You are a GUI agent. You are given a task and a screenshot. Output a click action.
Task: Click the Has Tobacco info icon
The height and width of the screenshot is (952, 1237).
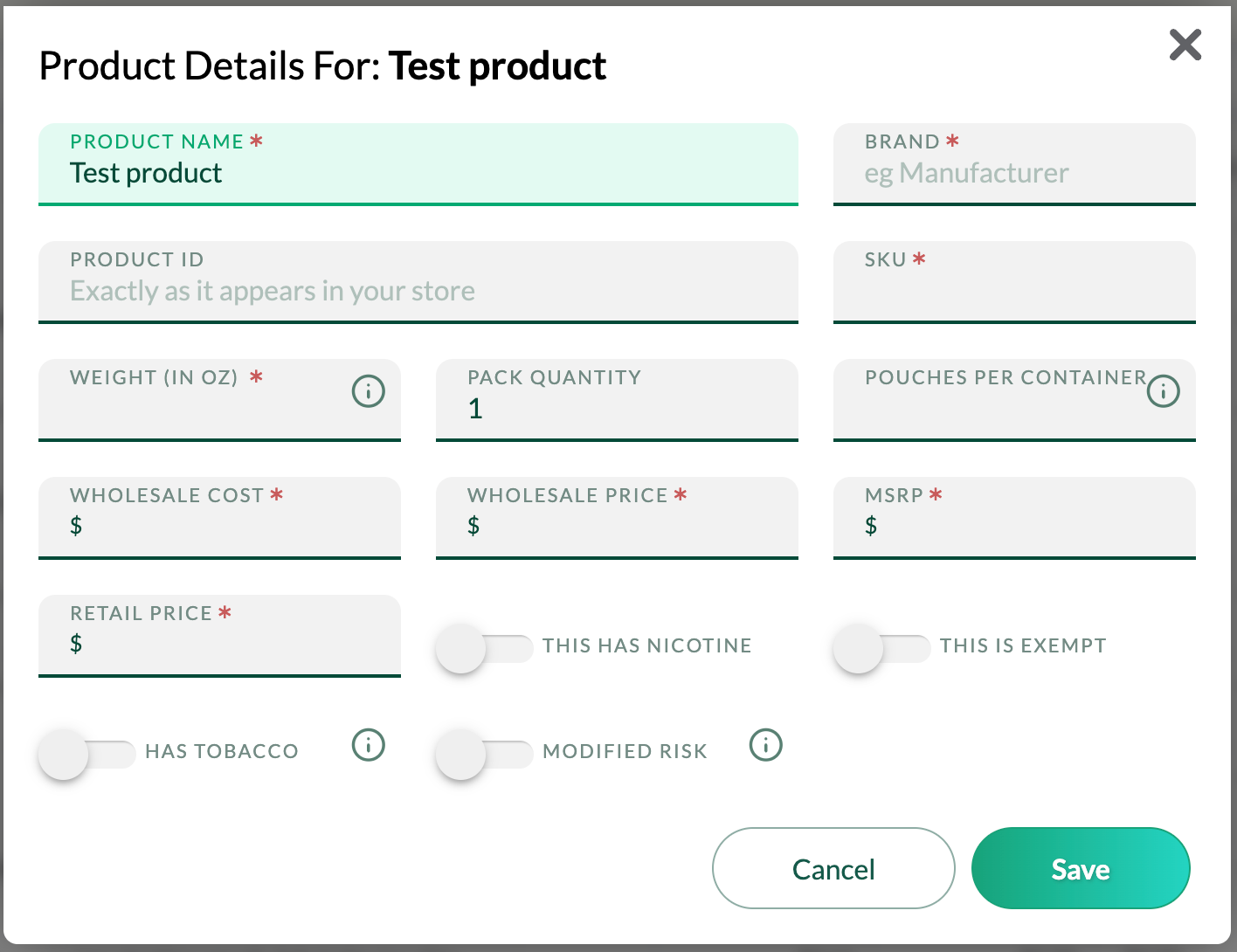click(368, 746)
